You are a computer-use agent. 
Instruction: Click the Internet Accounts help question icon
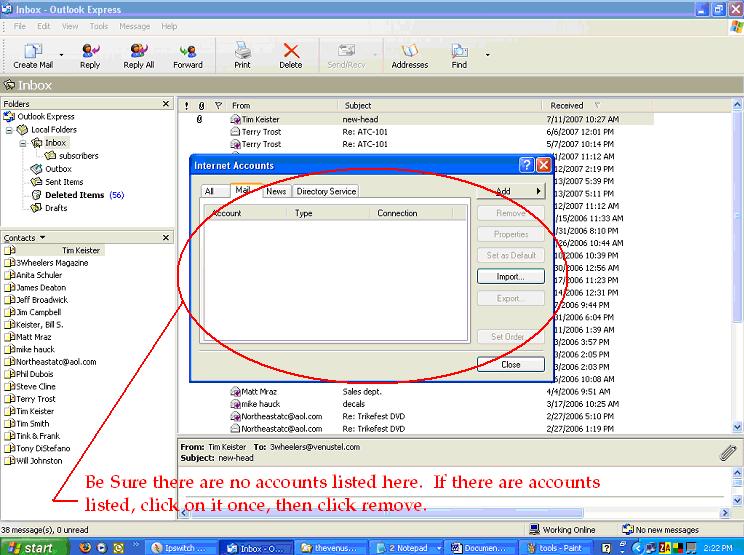pyautogui.click(x=527, y=165)
